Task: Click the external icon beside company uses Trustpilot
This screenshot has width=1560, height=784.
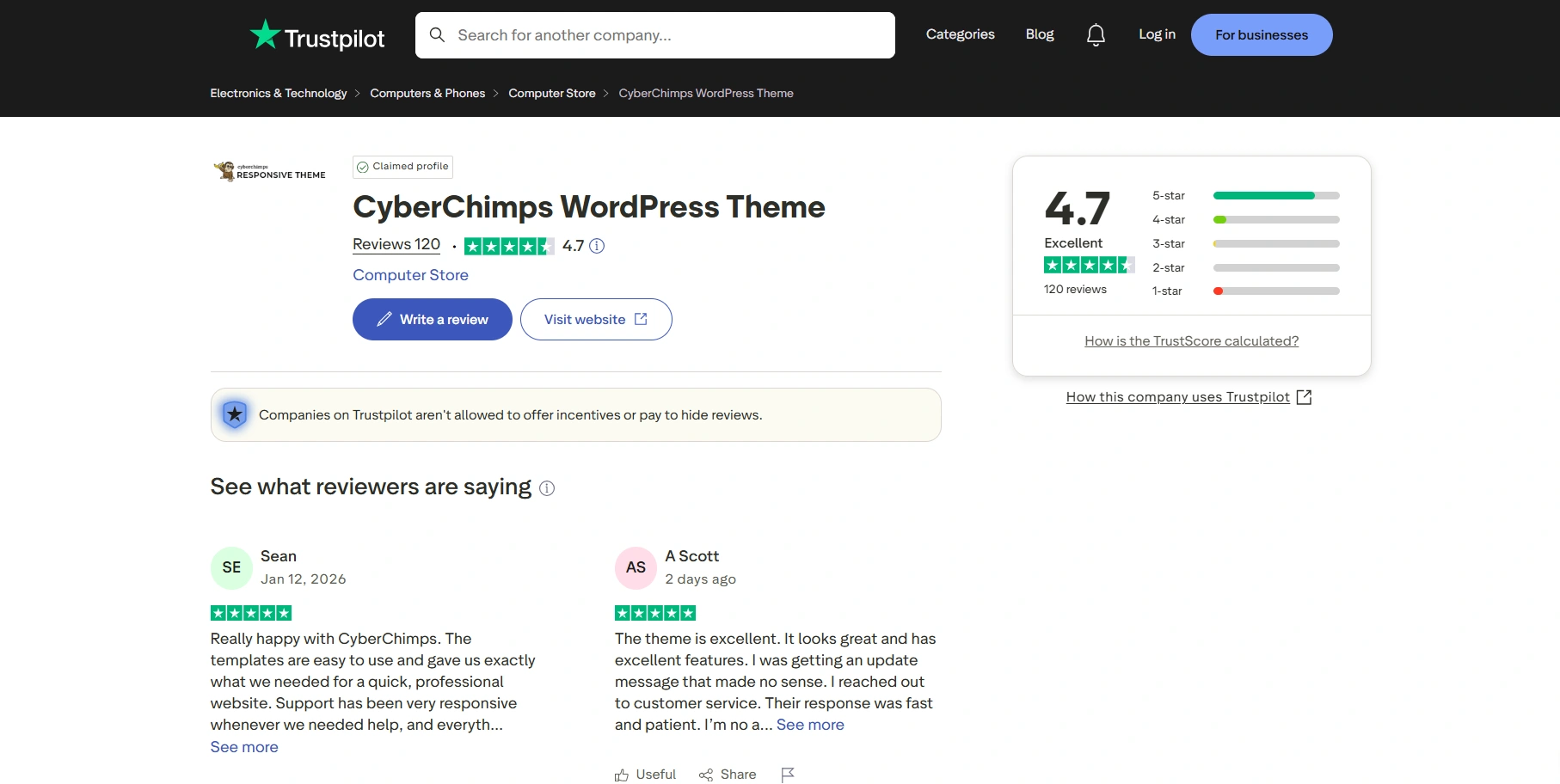Action: click(1304, 397)
